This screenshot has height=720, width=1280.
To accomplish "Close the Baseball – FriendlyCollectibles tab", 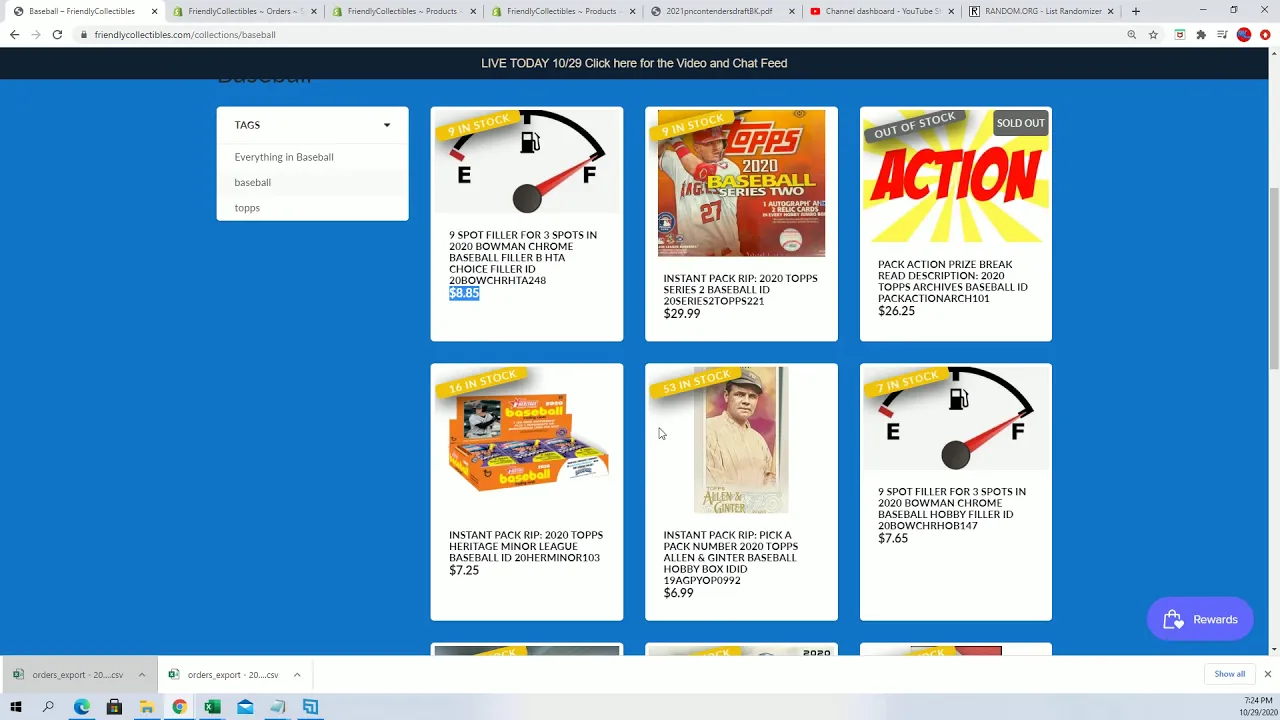I will tap(154, 11).
